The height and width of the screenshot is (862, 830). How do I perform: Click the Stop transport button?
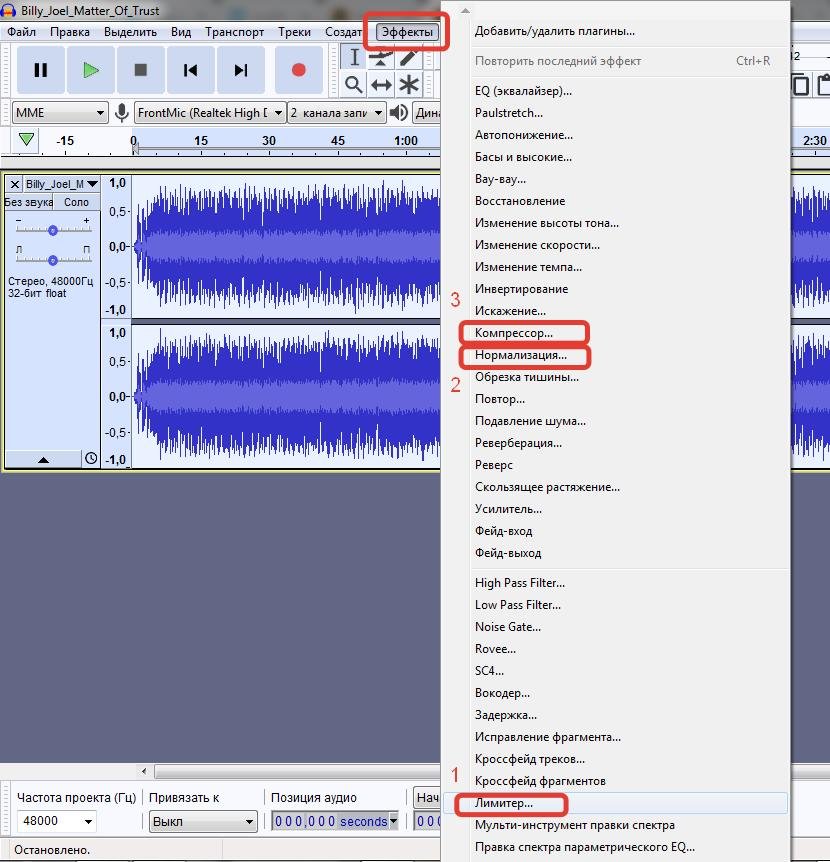[141, 70]
